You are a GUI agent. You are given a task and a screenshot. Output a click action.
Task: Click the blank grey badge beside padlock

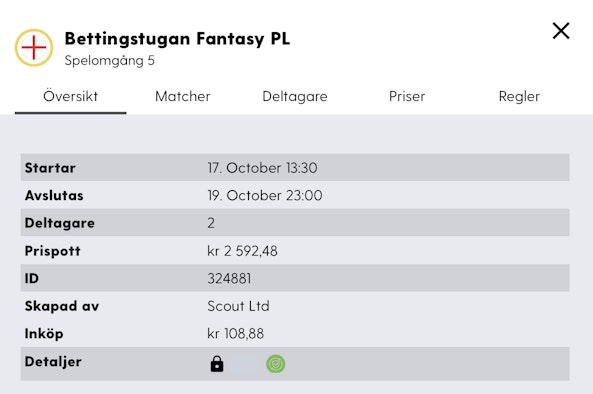pos(244,364)
